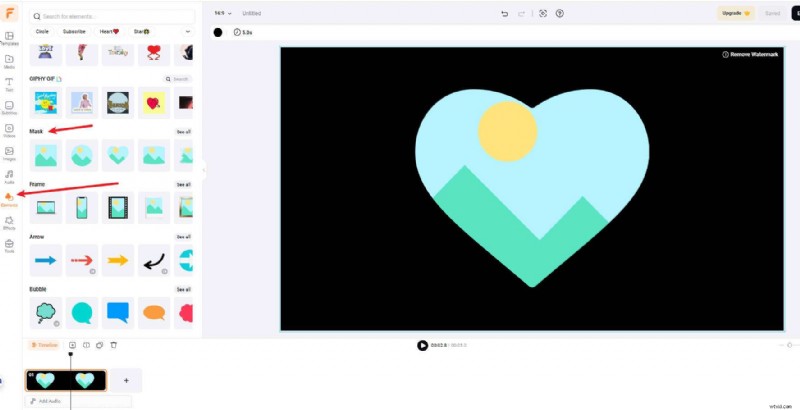
Task: Select the red dashed arrow element
Action: click(82, 261)
